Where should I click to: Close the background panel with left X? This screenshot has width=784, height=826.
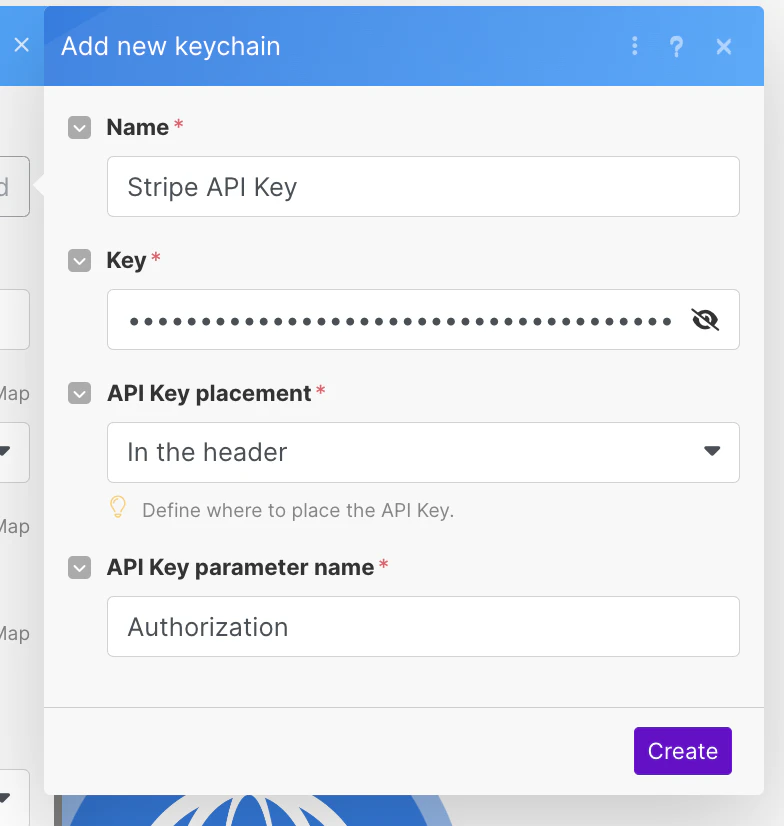tap(22, 45)
